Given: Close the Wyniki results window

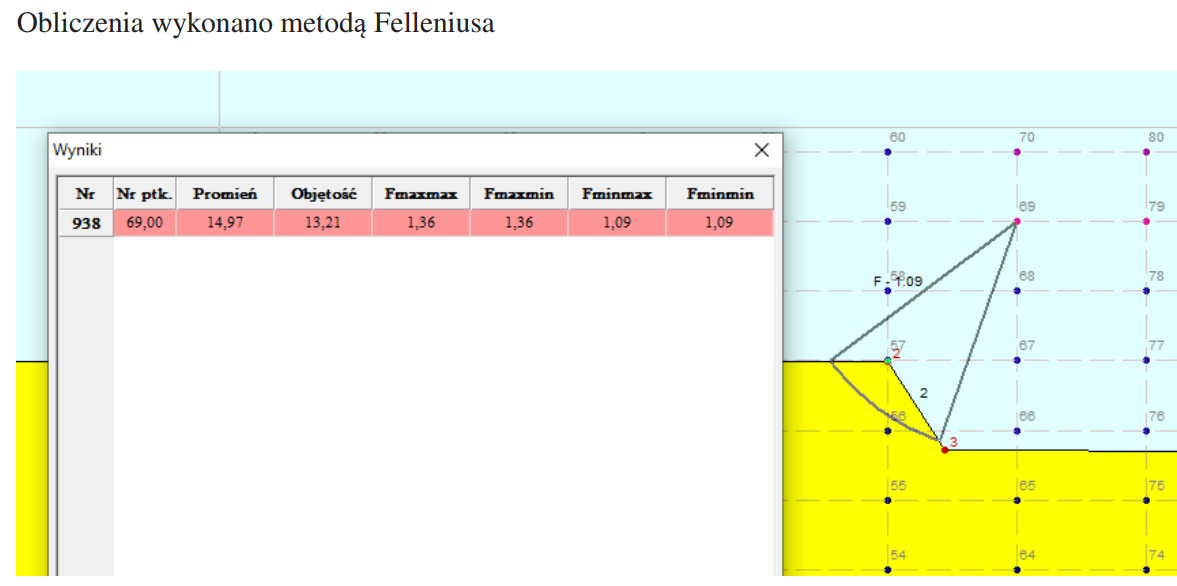Looking at the screenshot, I should click(762, 150).
